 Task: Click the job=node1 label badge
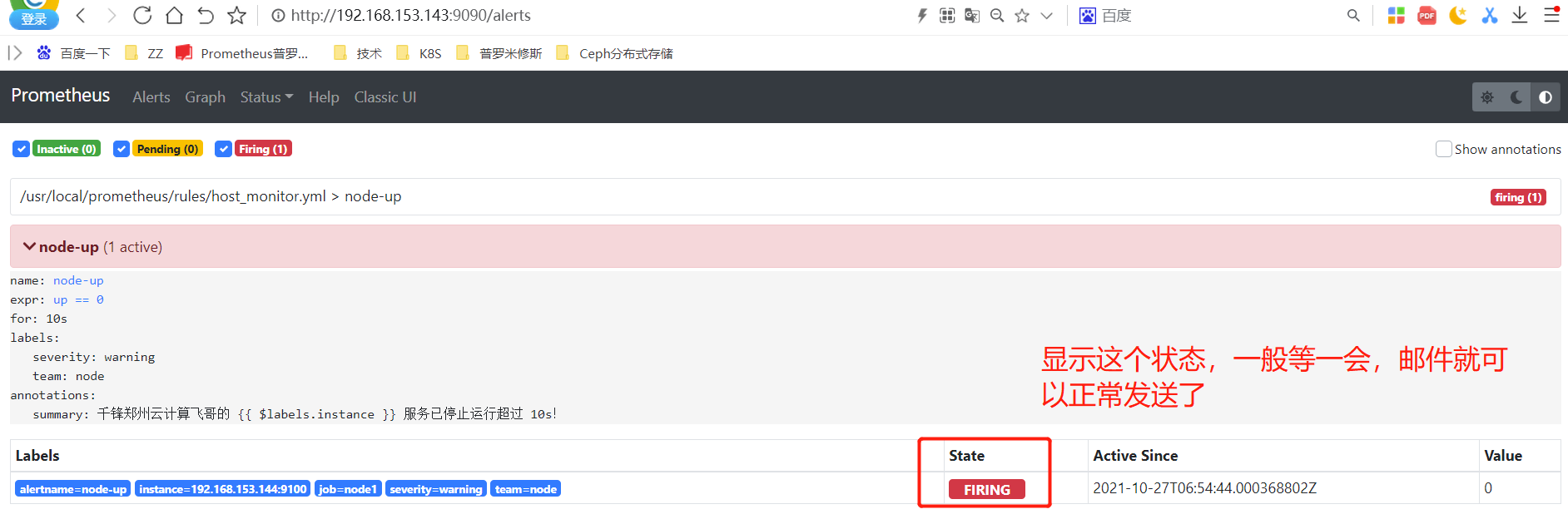click(348, 489)
